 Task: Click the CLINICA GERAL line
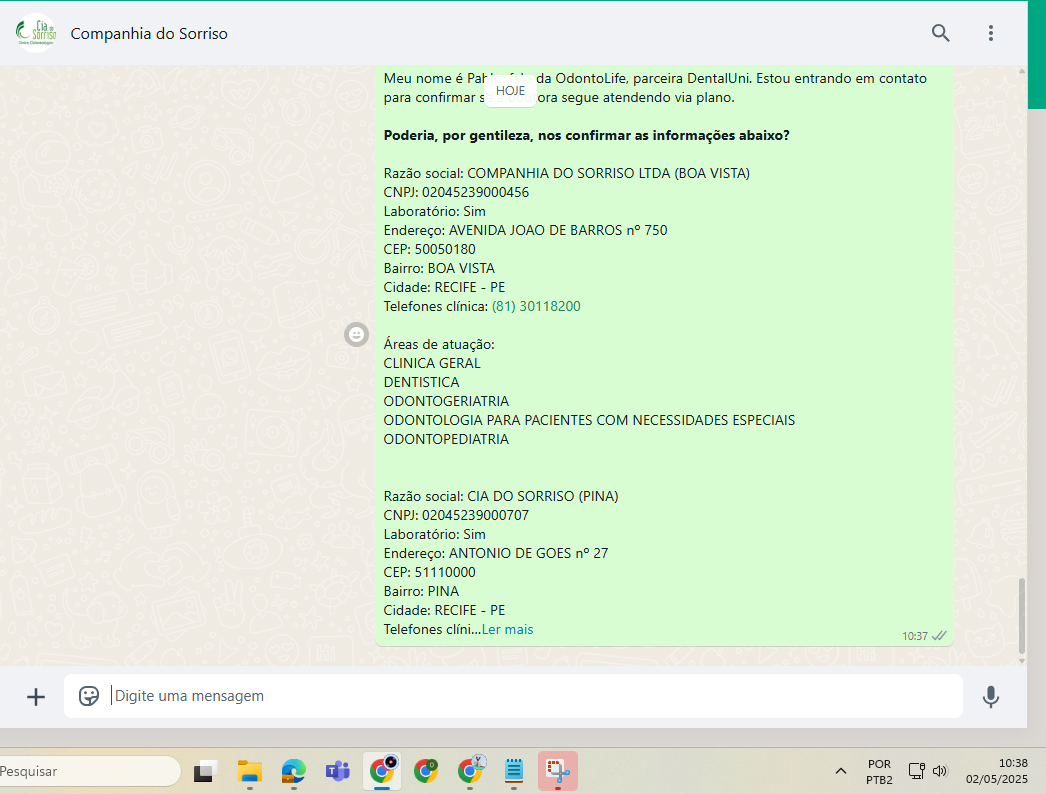tap(432, 363)
